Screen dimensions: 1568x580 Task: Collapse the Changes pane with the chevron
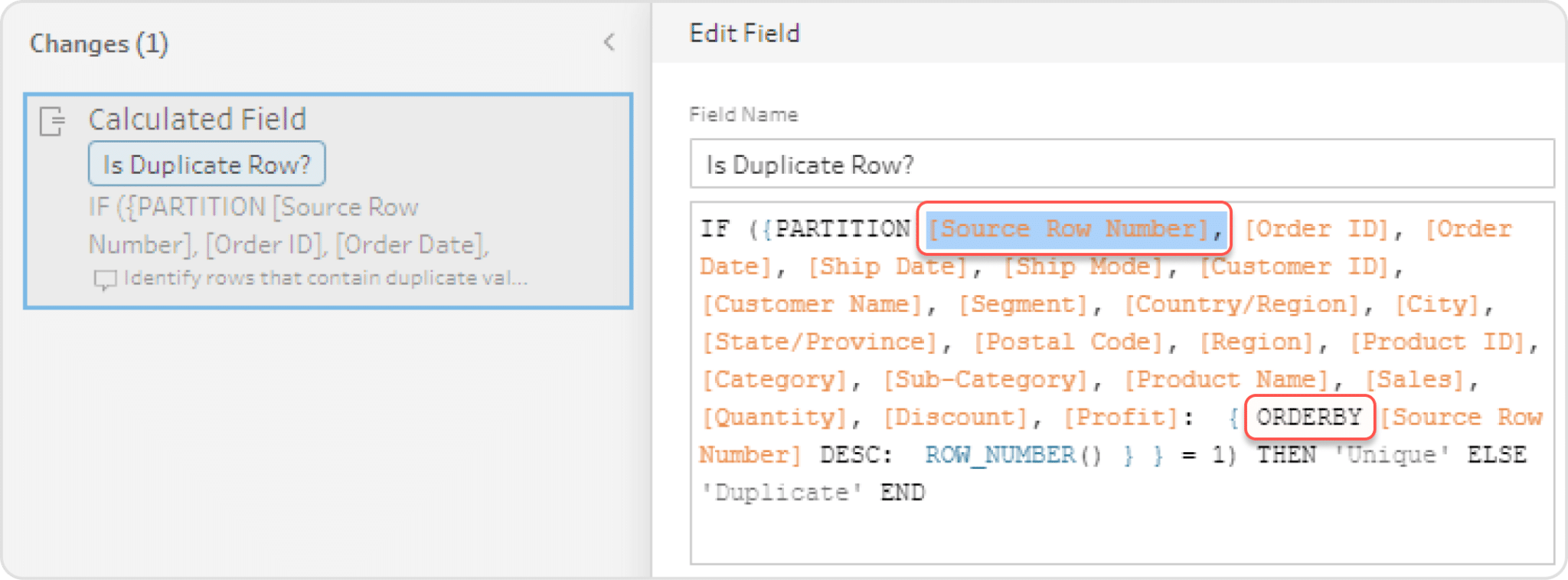(x=609, y=42)
